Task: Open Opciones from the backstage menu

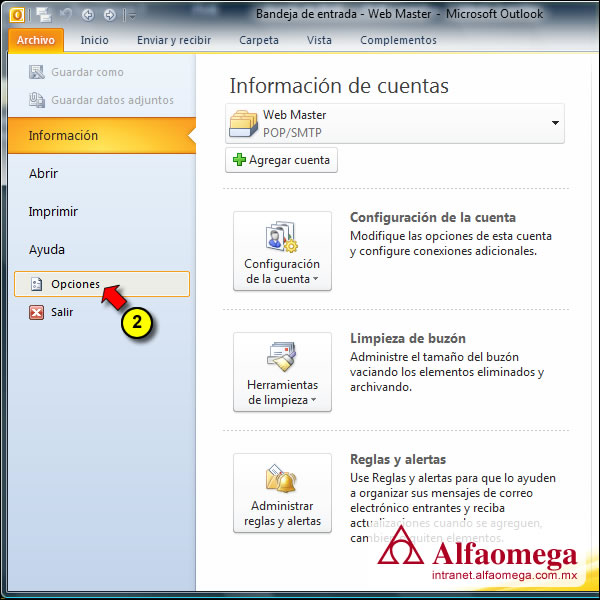Action: click(x=102, y=284)
